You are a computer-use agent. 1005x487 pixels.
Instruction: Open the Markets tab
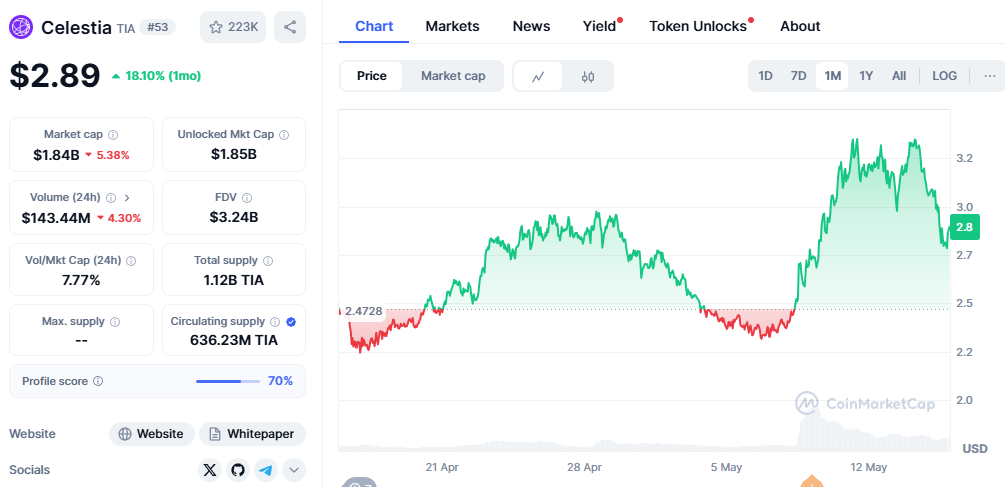coord(453,26)
